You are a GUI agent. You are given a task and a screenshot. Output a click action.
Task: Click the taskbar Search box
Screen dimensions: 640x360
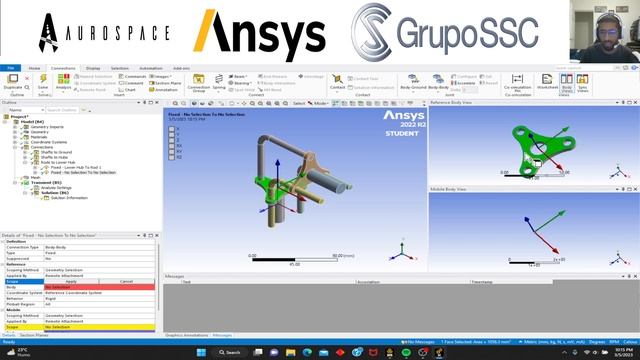[230, 352]
